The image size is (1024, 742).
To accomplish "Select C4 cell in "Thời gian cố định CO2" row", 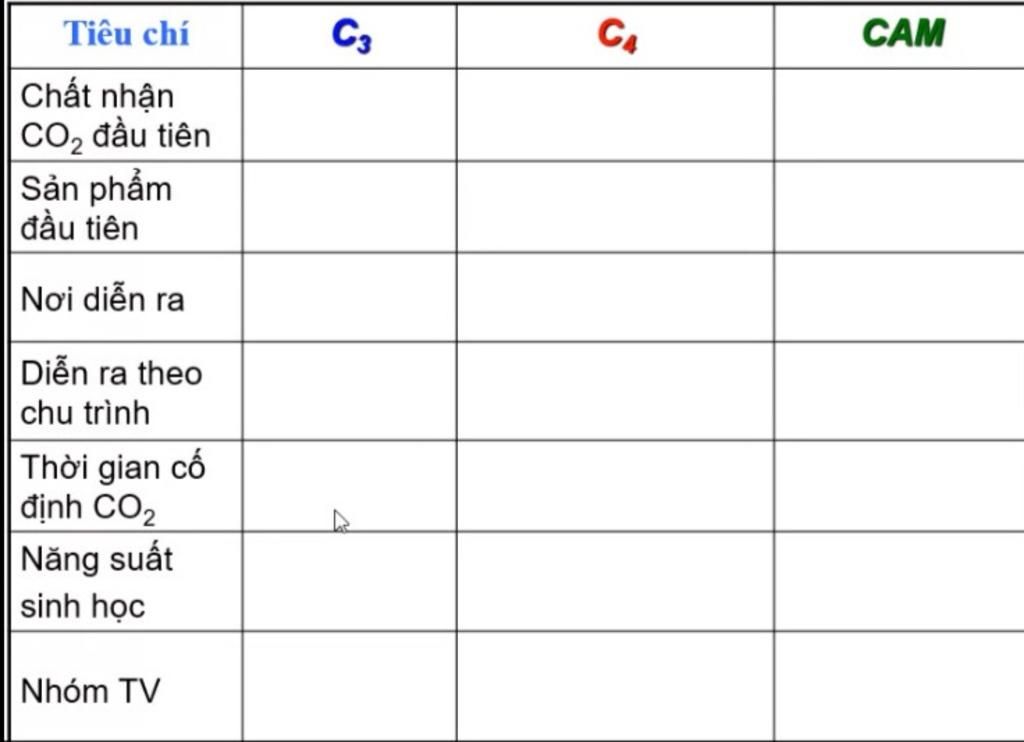I will (615, 486).
